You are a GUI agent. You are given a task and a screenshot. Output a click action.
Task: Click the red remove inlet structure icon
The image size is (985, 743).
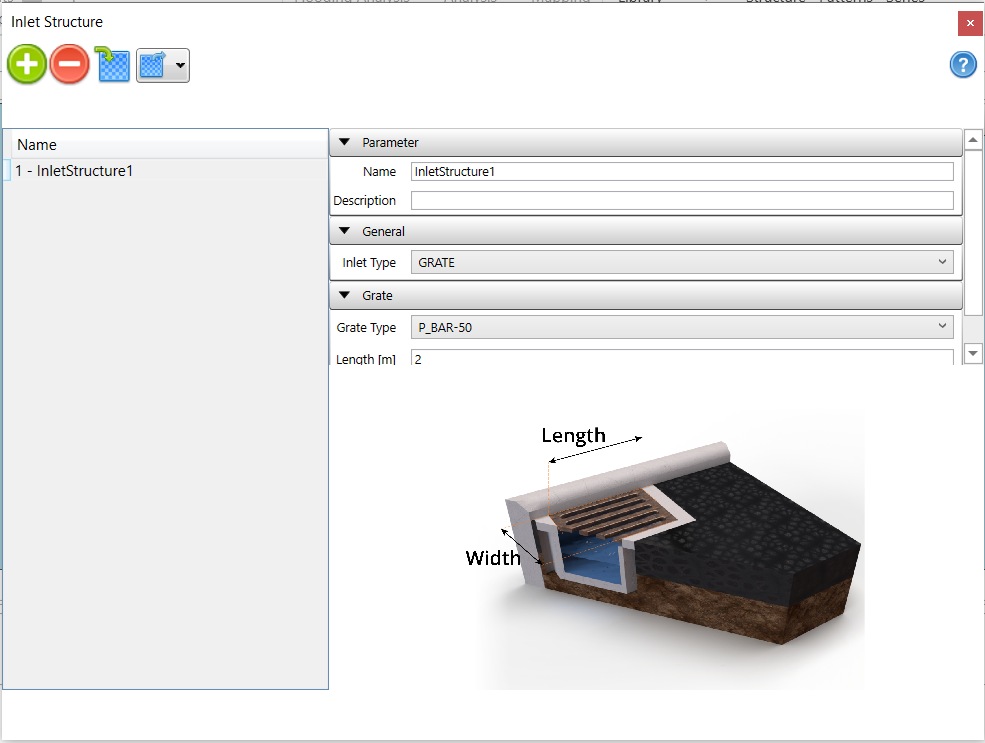tap(70, 64)
